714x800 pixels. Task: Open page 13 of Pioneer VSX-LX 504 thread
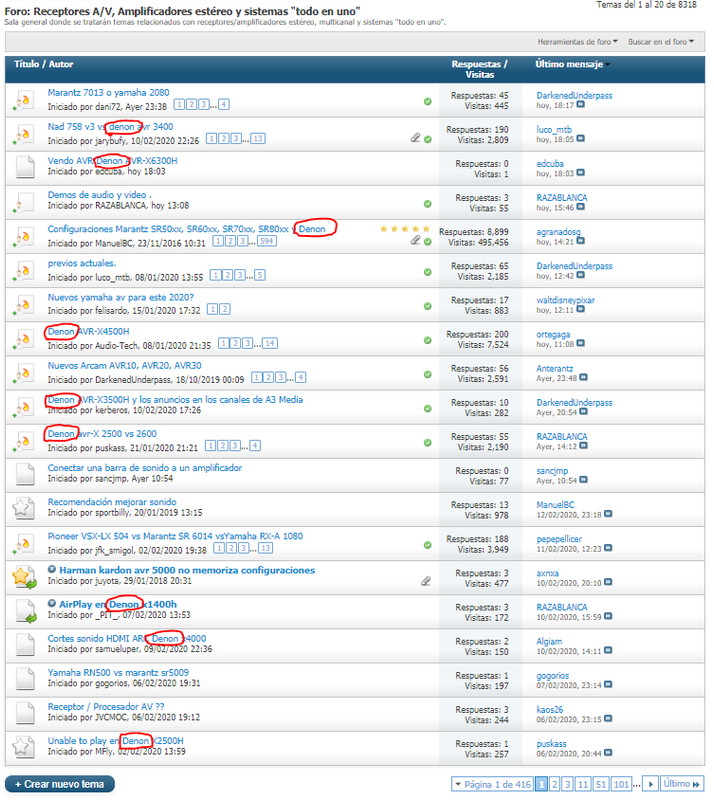click(265, 548)
